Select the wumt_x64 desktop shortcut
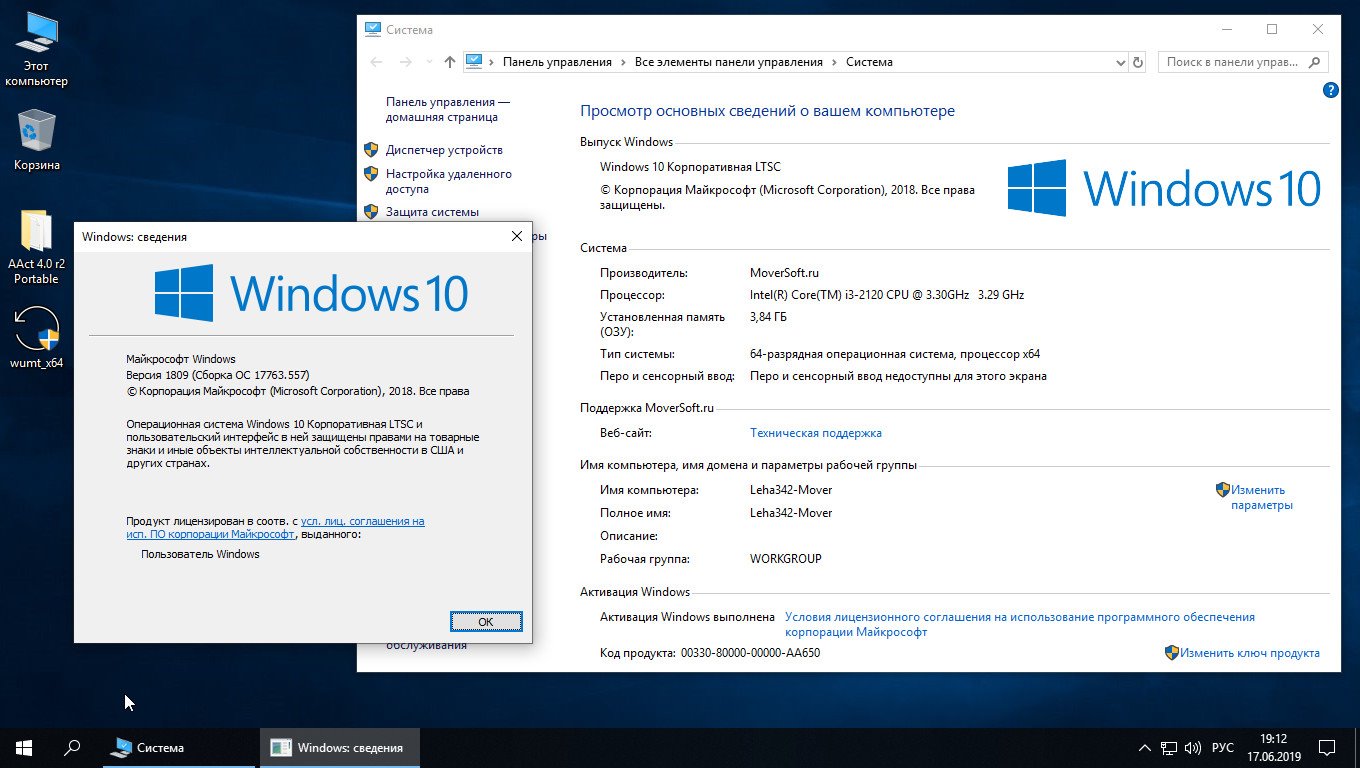1360x768 pixels. click(x=36, y=337)
